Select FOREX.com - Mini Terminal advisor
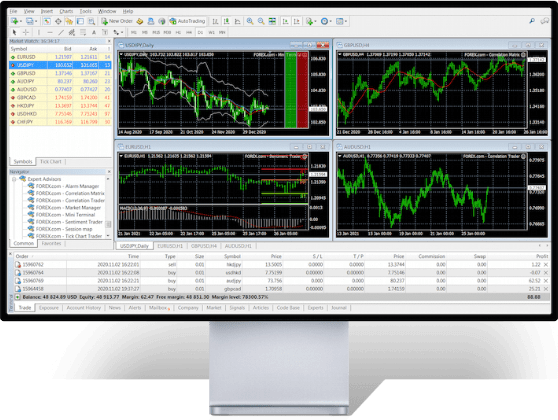 pos(65,215)
